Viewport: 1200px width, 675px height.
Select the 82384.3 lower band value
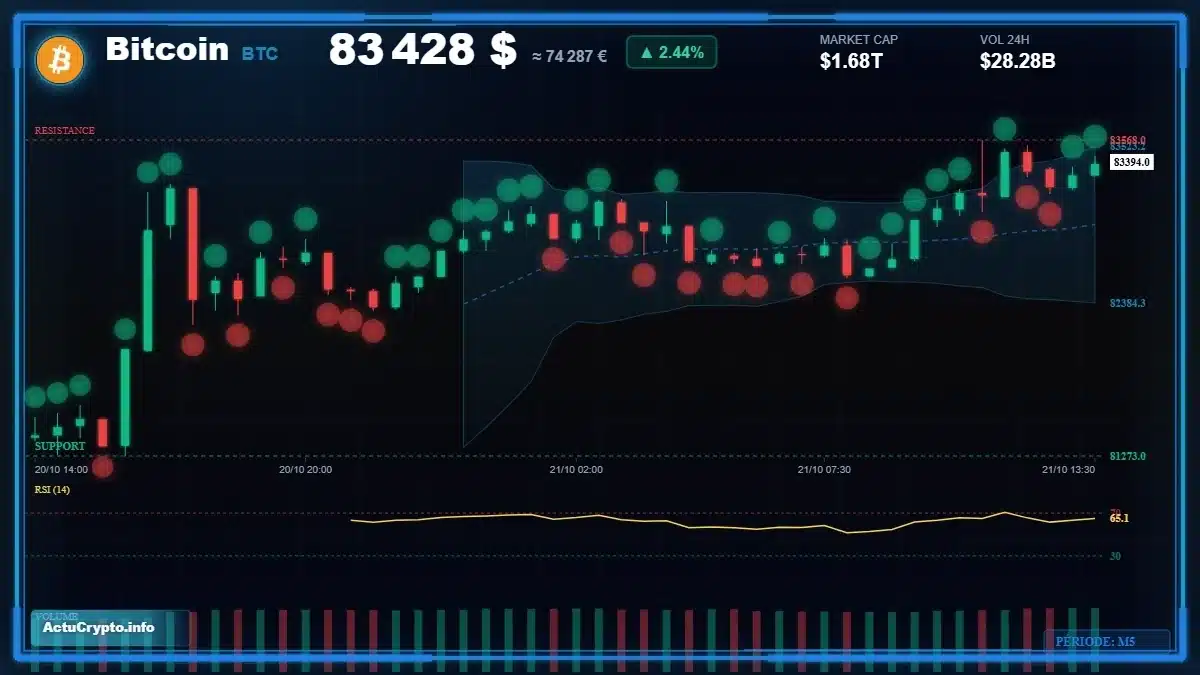[1128, 303]
